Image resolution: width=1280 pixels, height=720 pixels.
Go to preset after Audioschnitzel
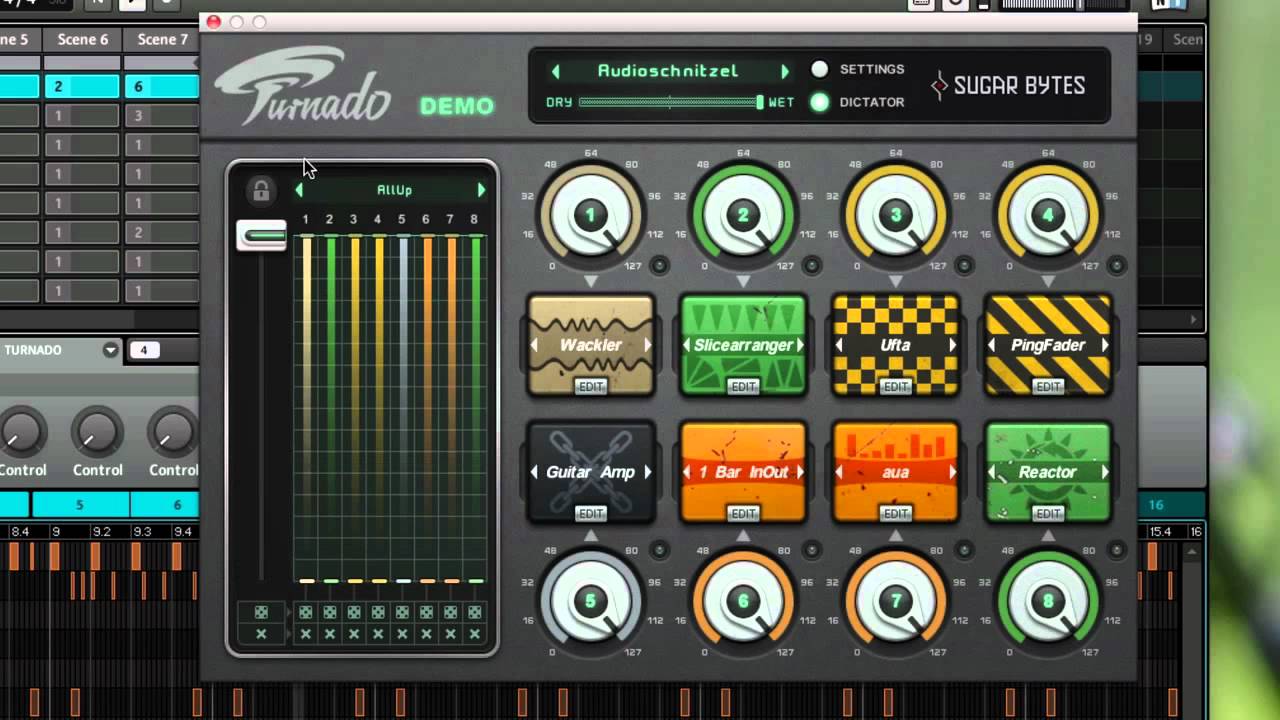coord(785,71)
